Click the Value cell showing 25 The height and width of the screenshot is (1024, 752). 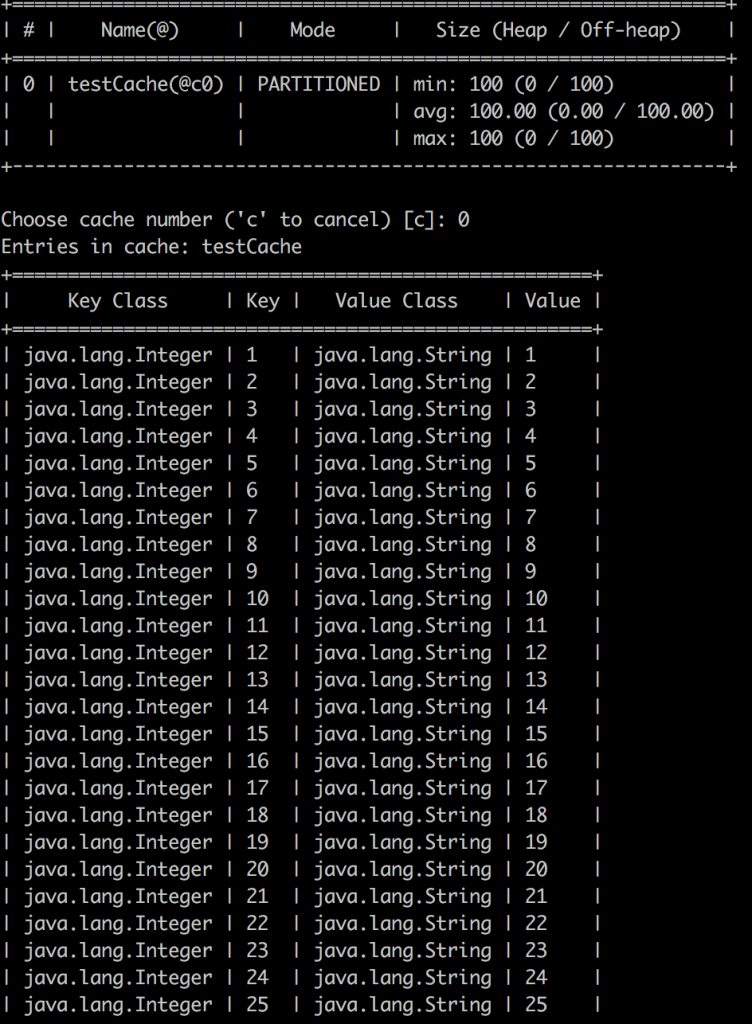(x=536, y=1005)
